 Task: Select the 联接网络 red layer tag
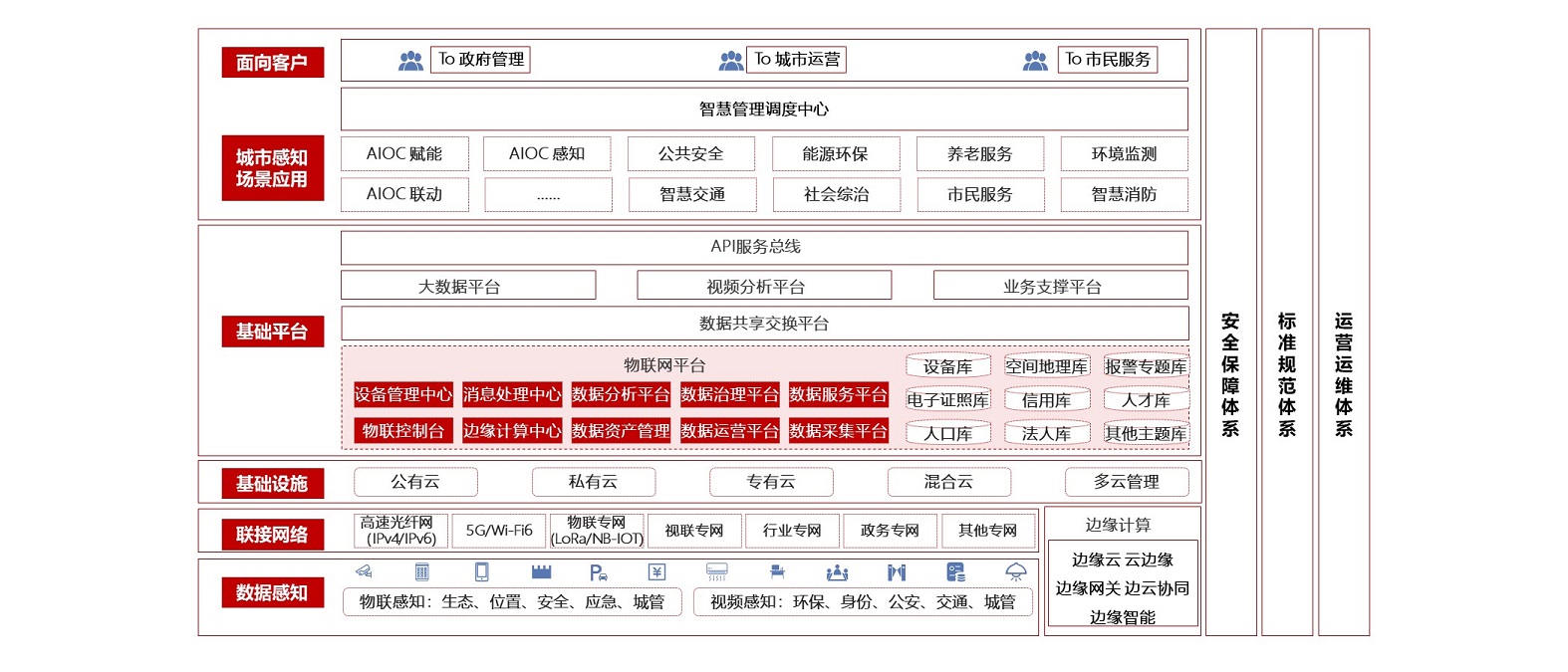tap(272, 535)
